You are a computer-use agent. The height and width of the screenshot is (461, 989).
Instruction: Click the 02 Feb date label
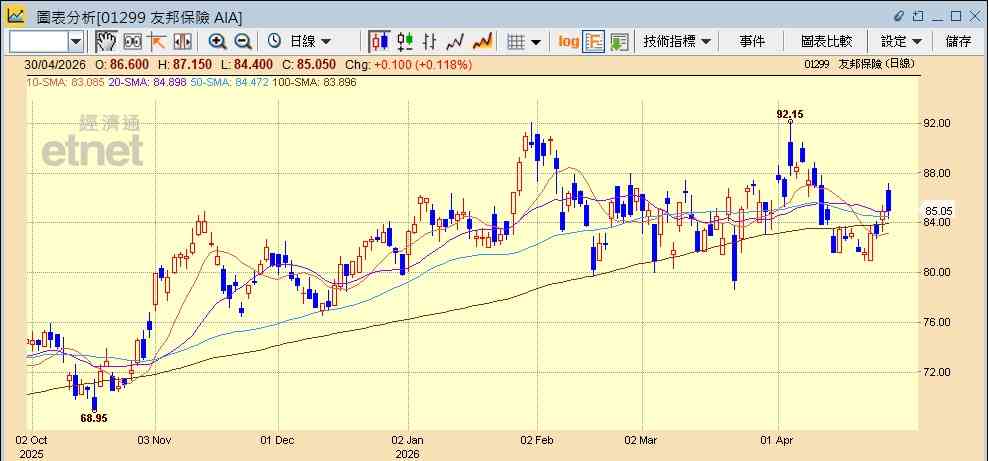(537, 440)
